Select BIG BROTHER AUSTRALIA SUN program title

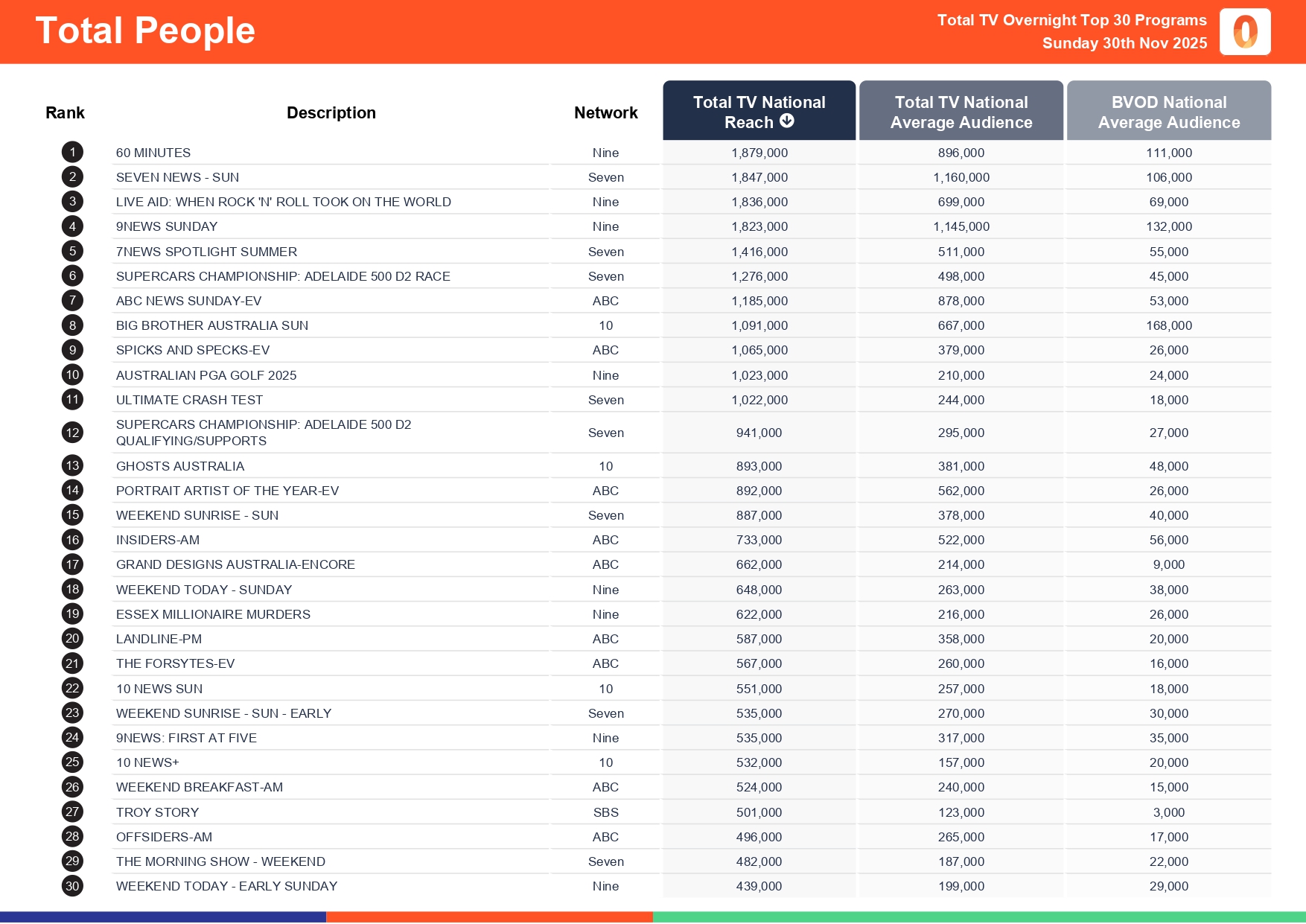point(211,325)
